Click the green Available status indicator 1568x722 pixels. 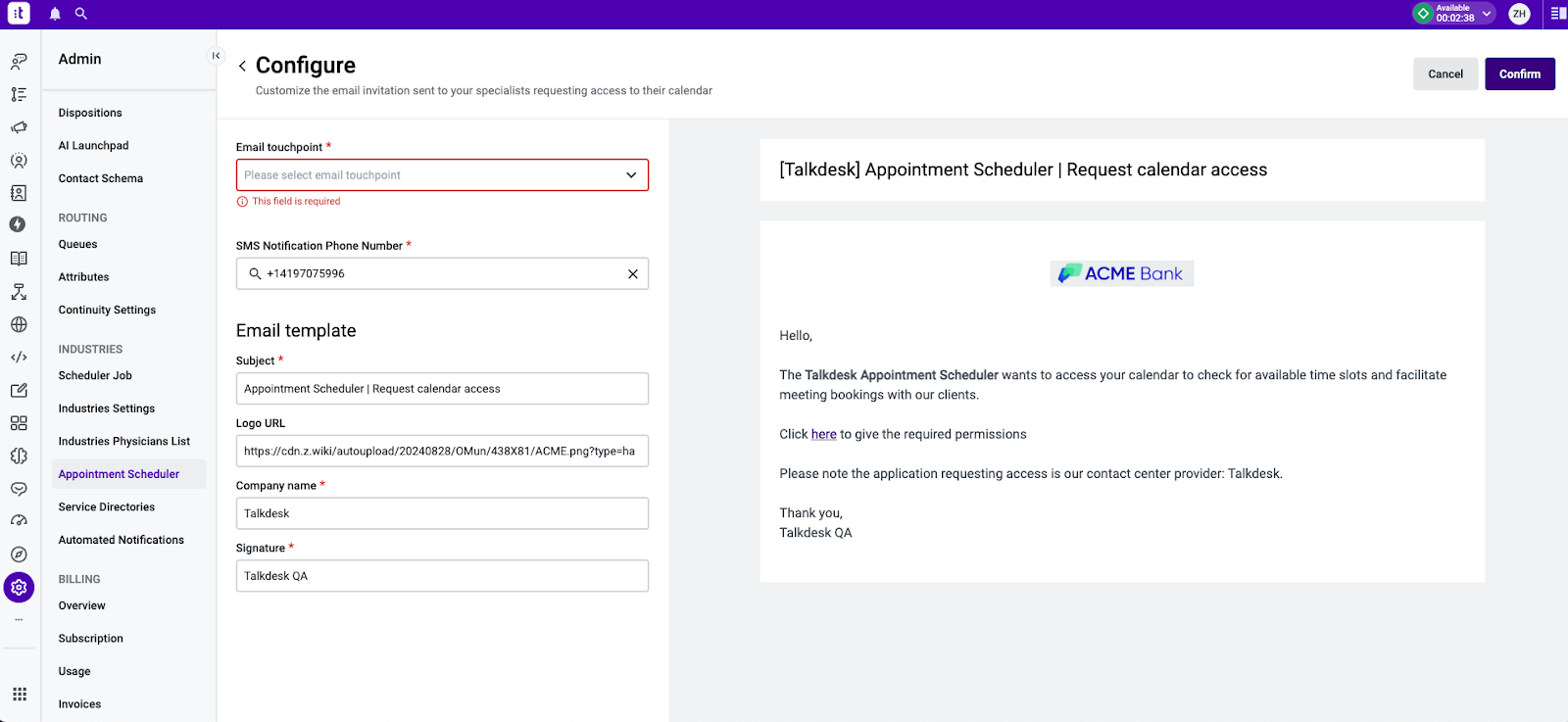[x=1425, y=13]
